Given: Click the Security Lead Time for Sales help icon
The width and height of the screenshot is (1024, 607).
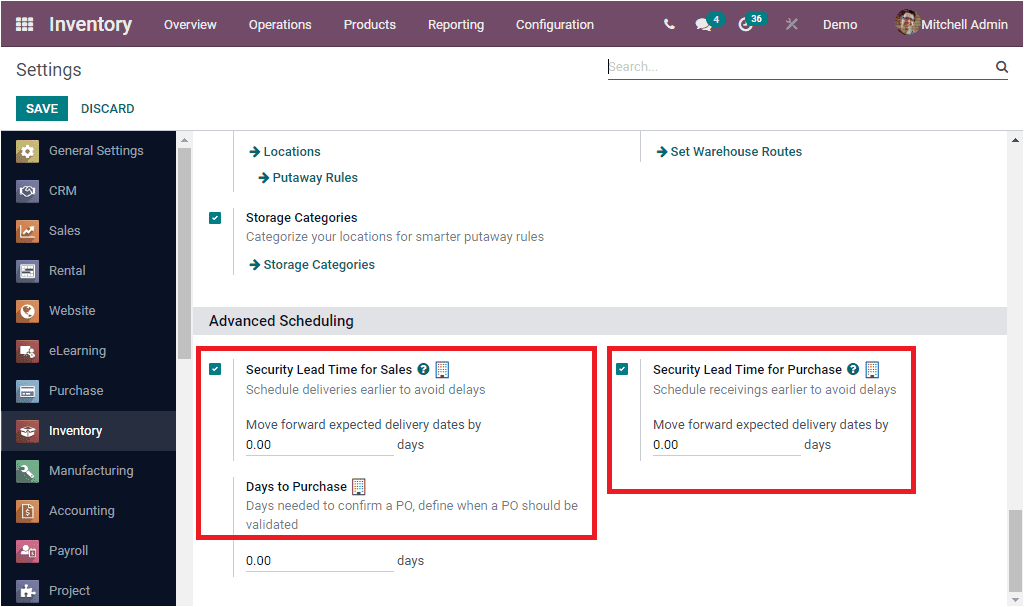Looking at the screenshot, I should click(x=423, y=369).
